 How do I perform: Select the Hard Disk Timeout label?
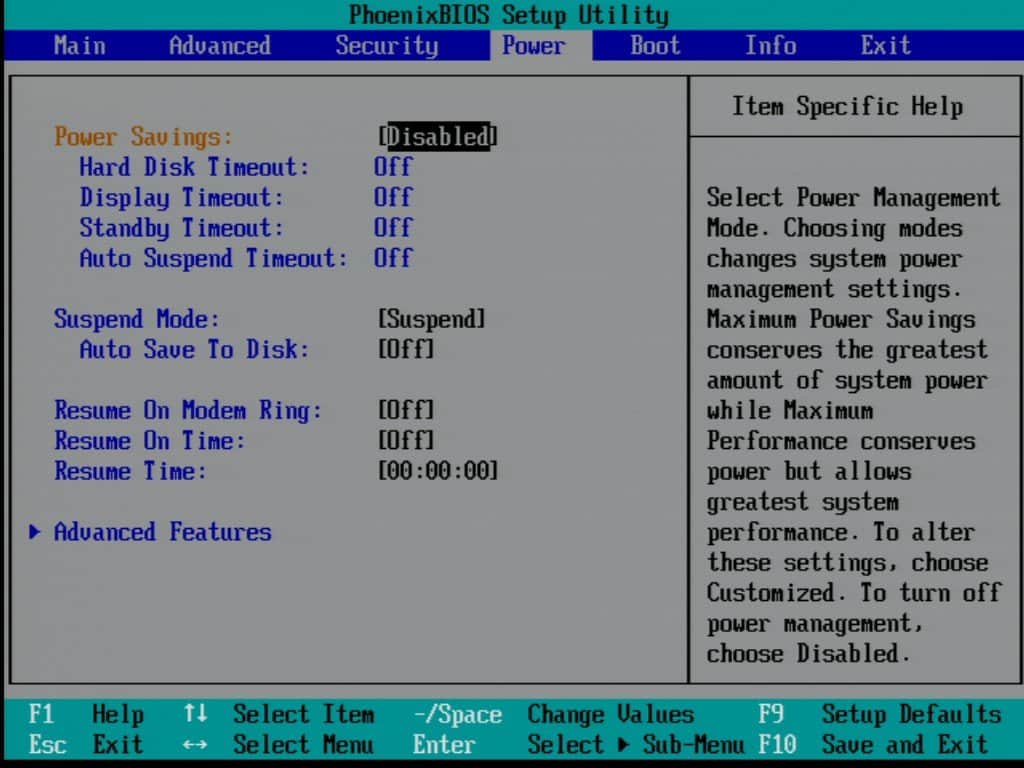(194, 167)
